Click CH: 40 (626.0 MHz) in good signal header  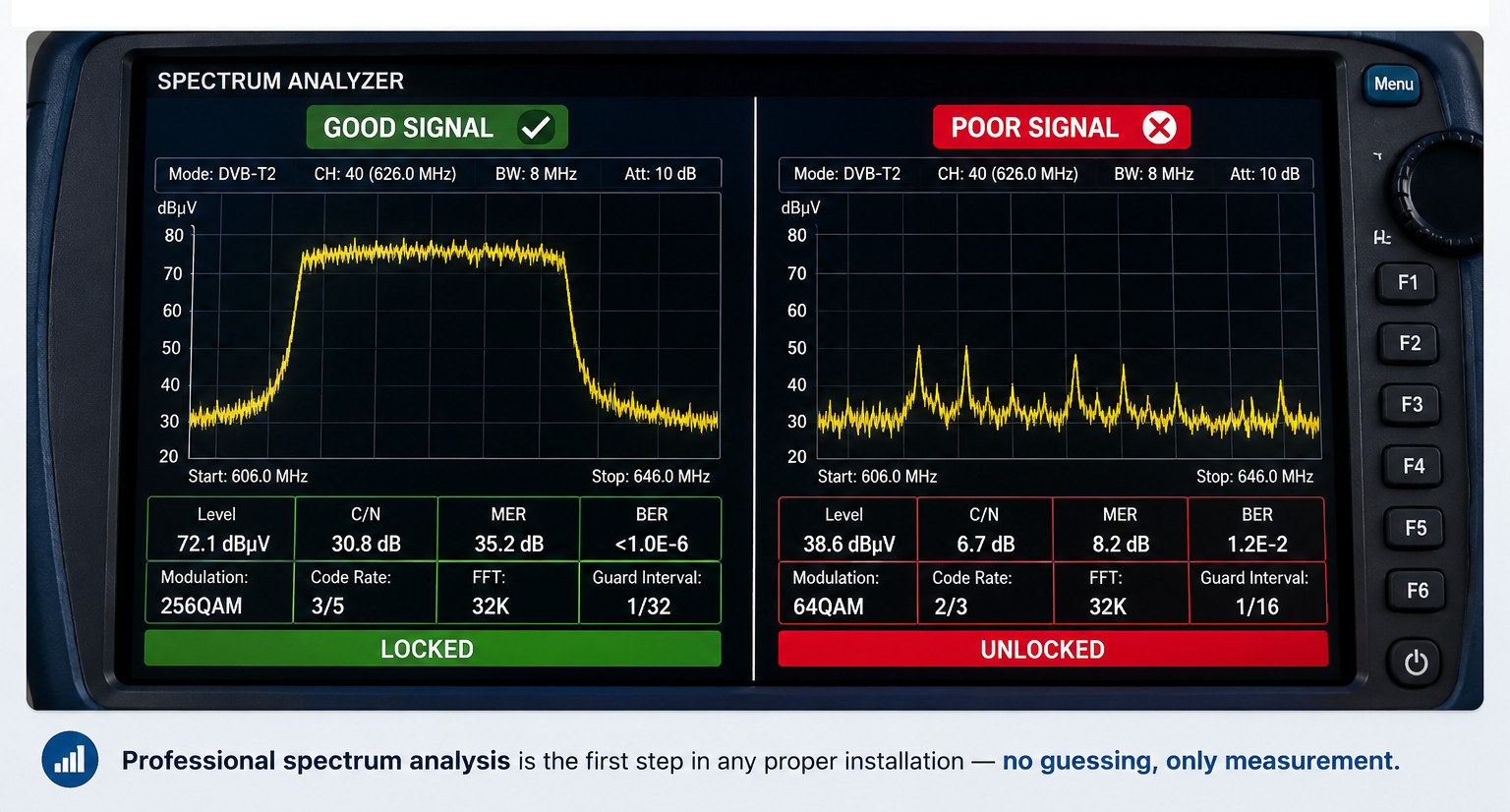click(x=385, y=174)
